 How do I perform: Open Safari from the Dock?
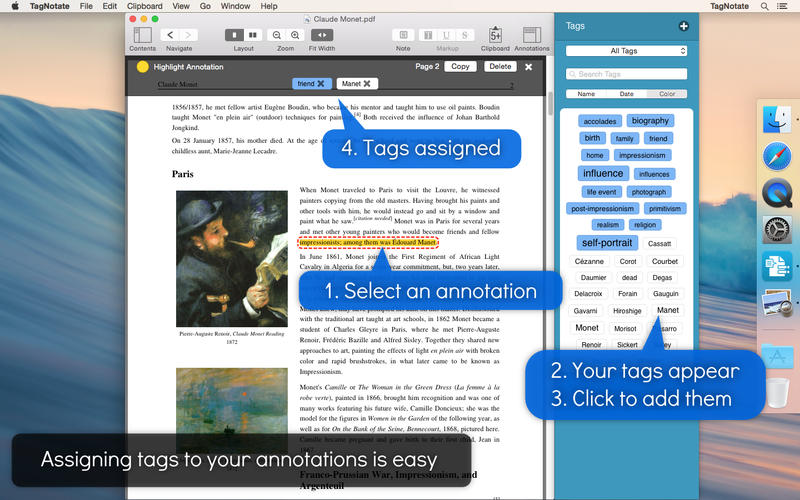(x=777, y=156)
